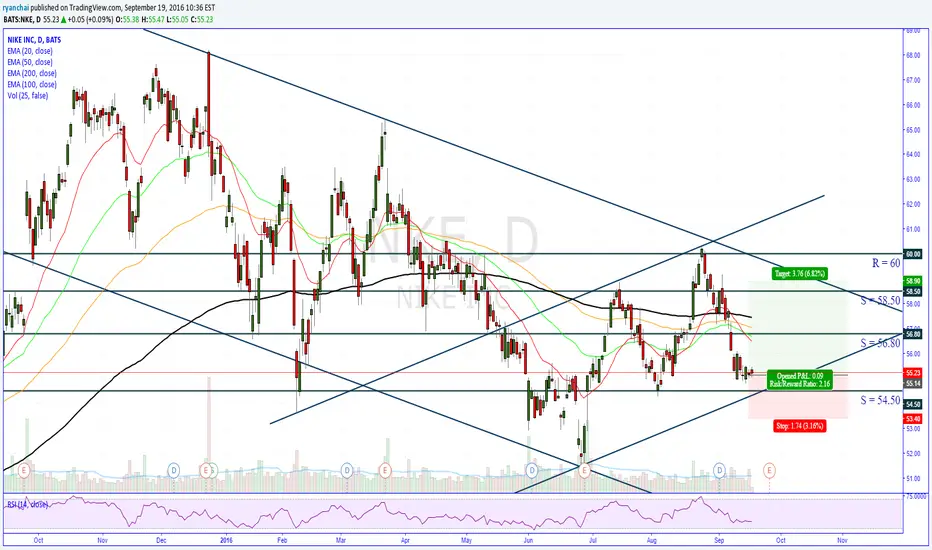Click the S = 54.50 support annotation
Screen dimensions: 932x550
880,400
